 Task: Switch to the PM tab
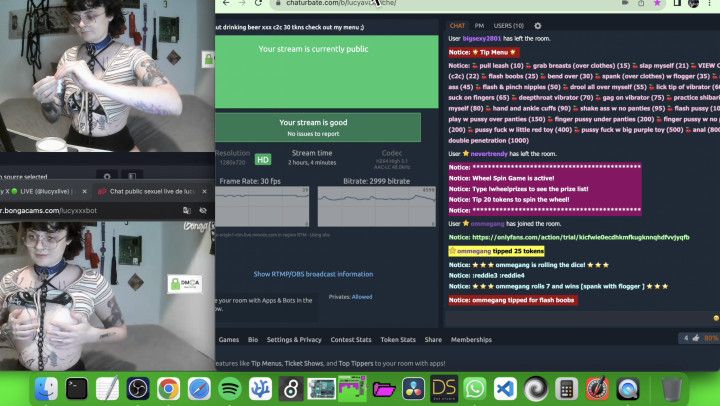[479, 26]
